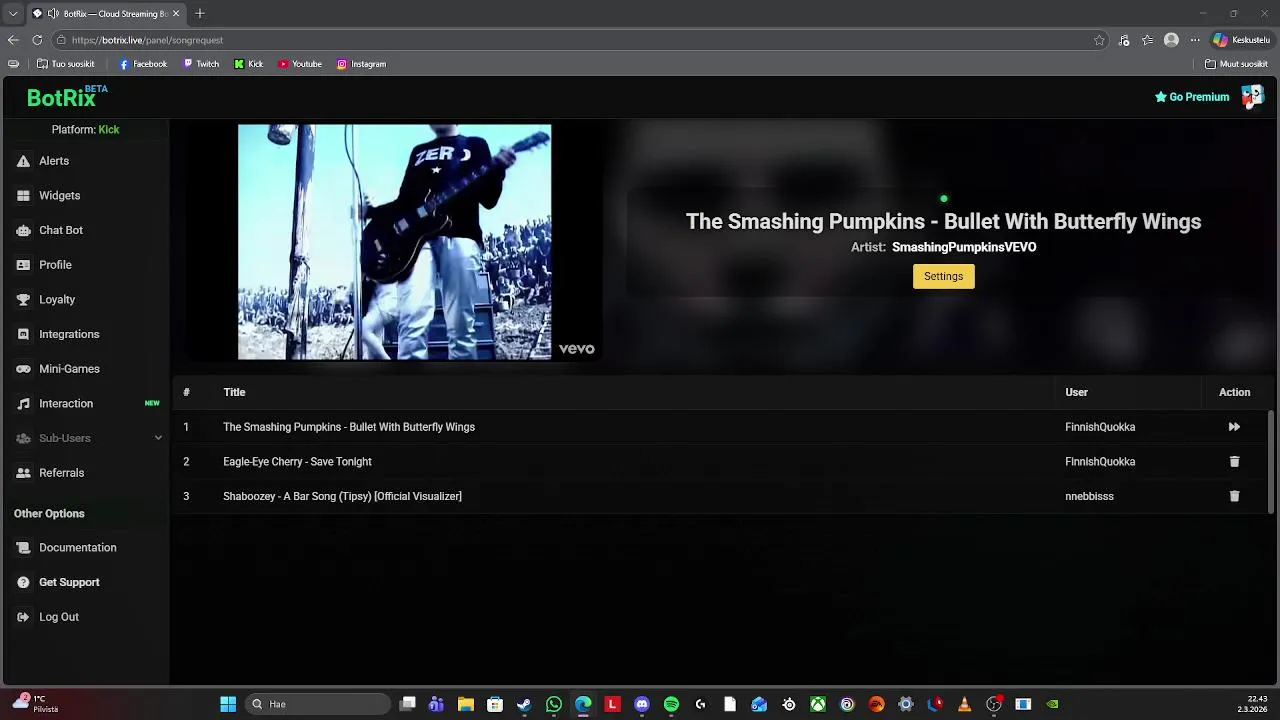This screenshot has height=720, width=1280.
Task: Open the tab search dropdown
Action: pyautogui.click(x=13, y=14)
